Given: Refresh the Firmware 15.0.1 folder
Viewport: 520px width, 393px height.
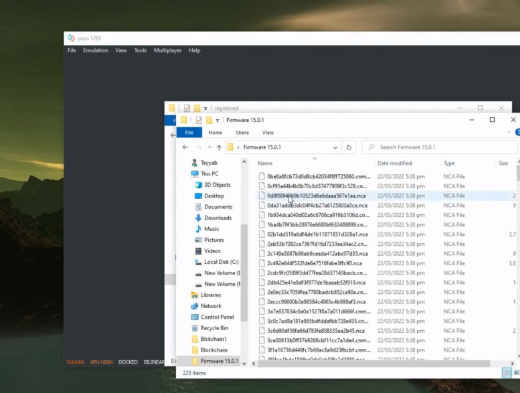Looking at the screenshot, I should click(349, 147).
